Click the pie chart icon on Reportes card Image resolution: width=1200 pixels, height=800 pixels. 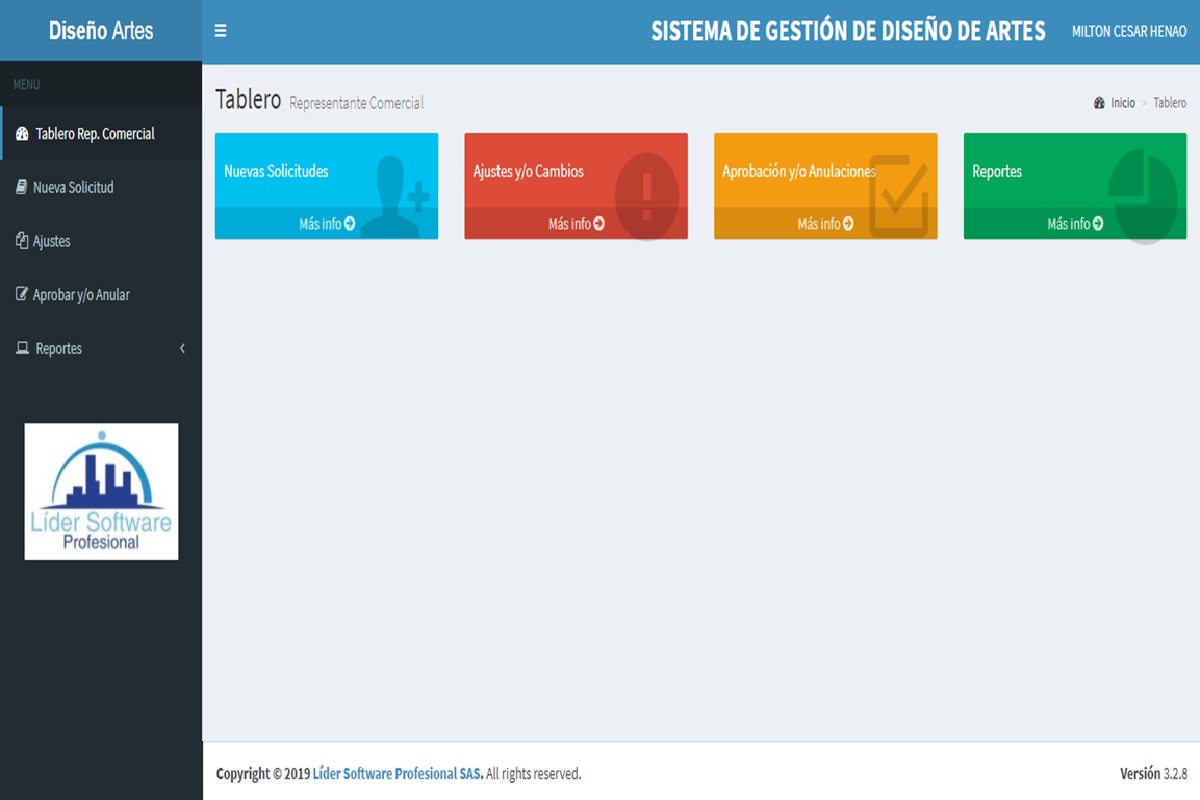click(x=1143, y=190)
